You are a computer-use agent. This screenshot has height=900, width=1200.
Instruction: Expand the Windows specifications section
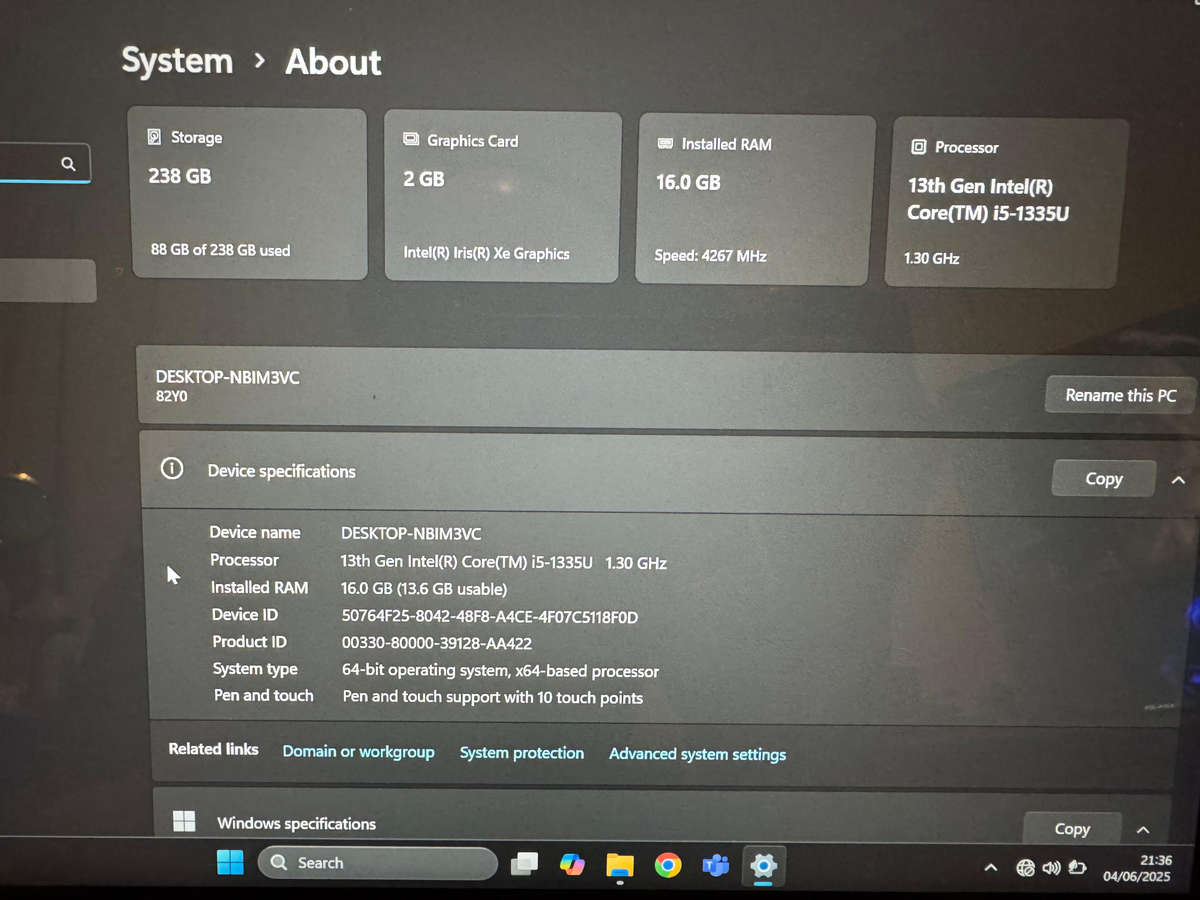(x=1142, y=829)
